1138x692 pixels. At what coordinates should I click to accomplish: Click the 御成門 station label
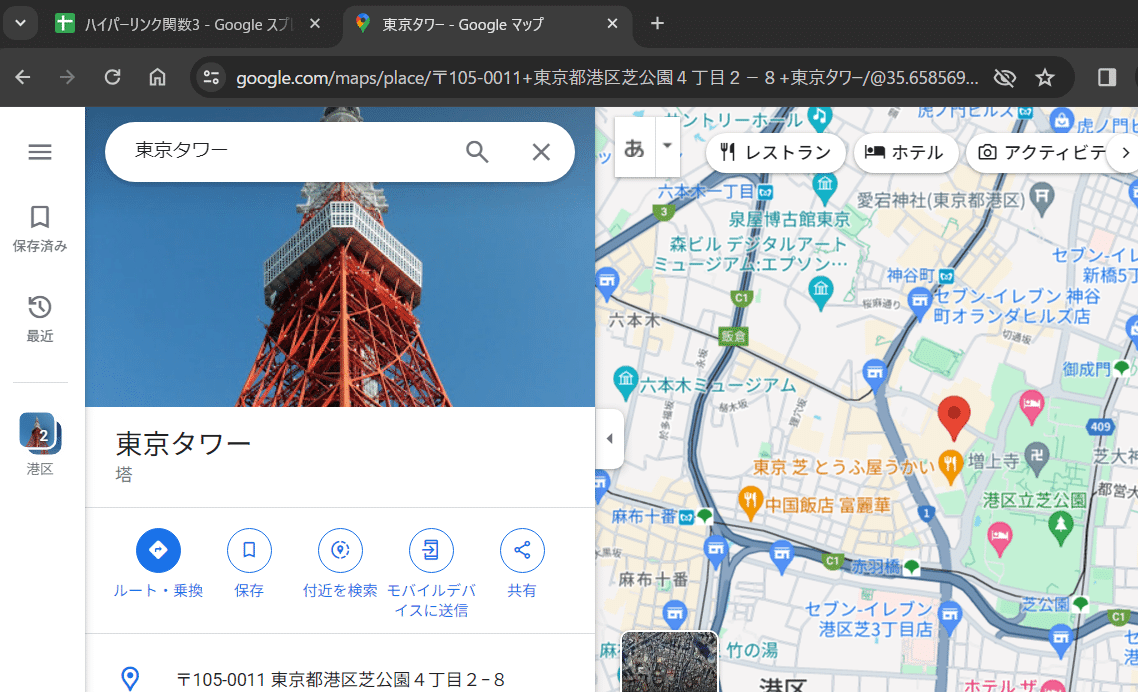click(1086, 369)
